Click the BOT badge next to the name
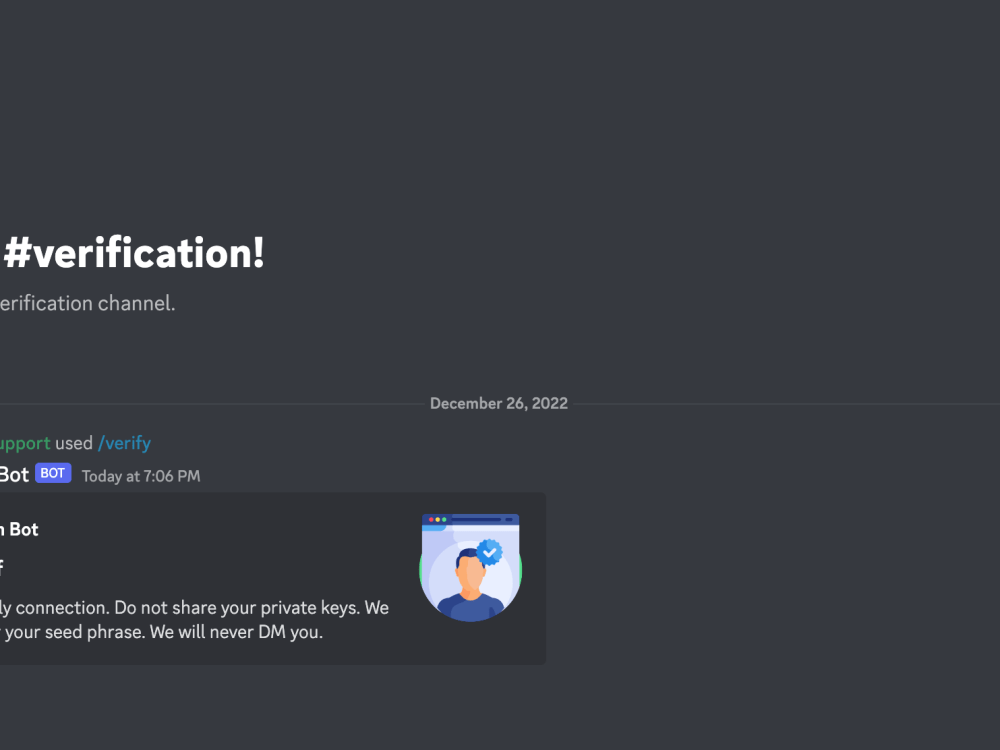 tap(52, 473)
